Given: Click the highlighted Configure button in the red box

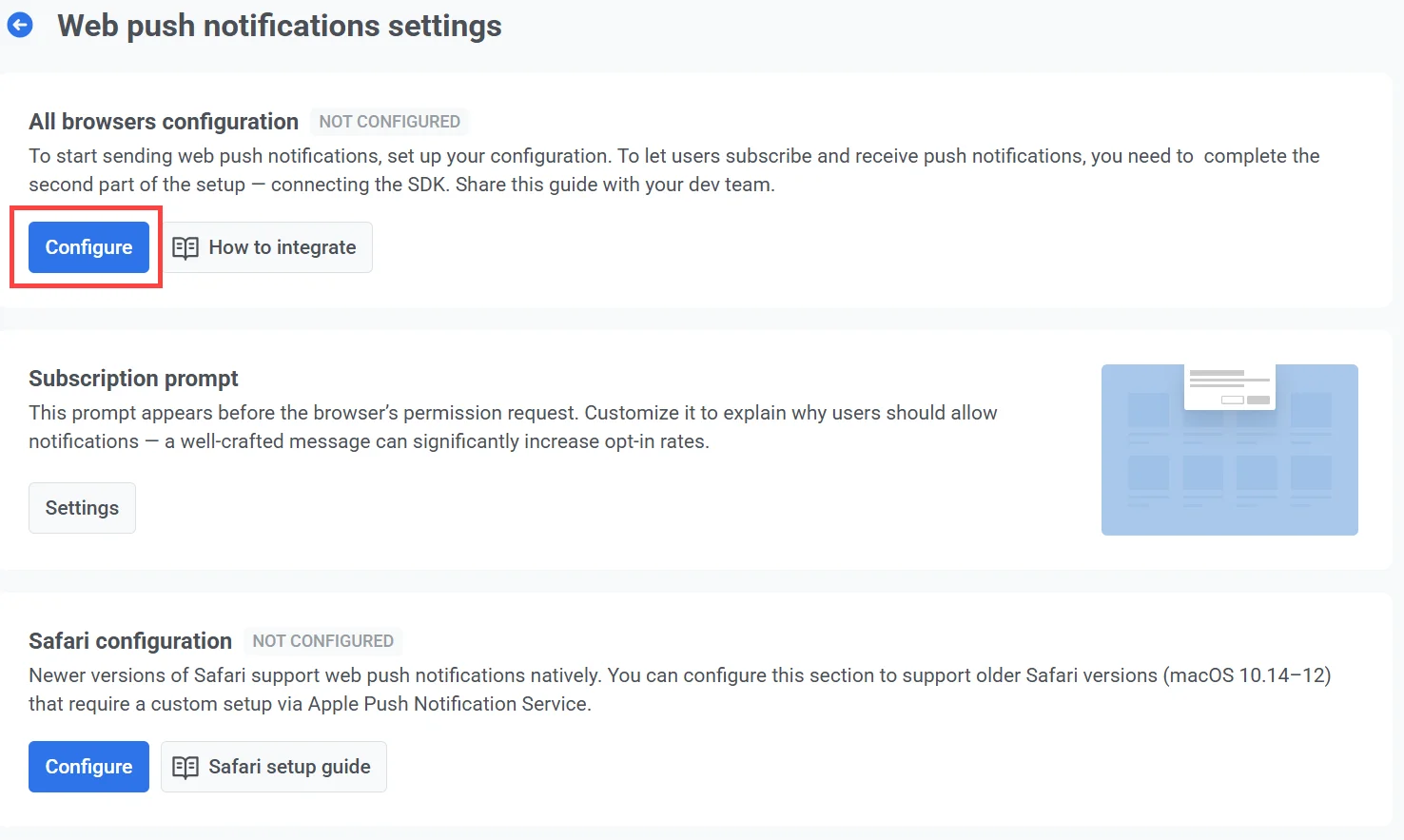Looking at the screenshot, I should pyautogui.click(x=88, y=247).
